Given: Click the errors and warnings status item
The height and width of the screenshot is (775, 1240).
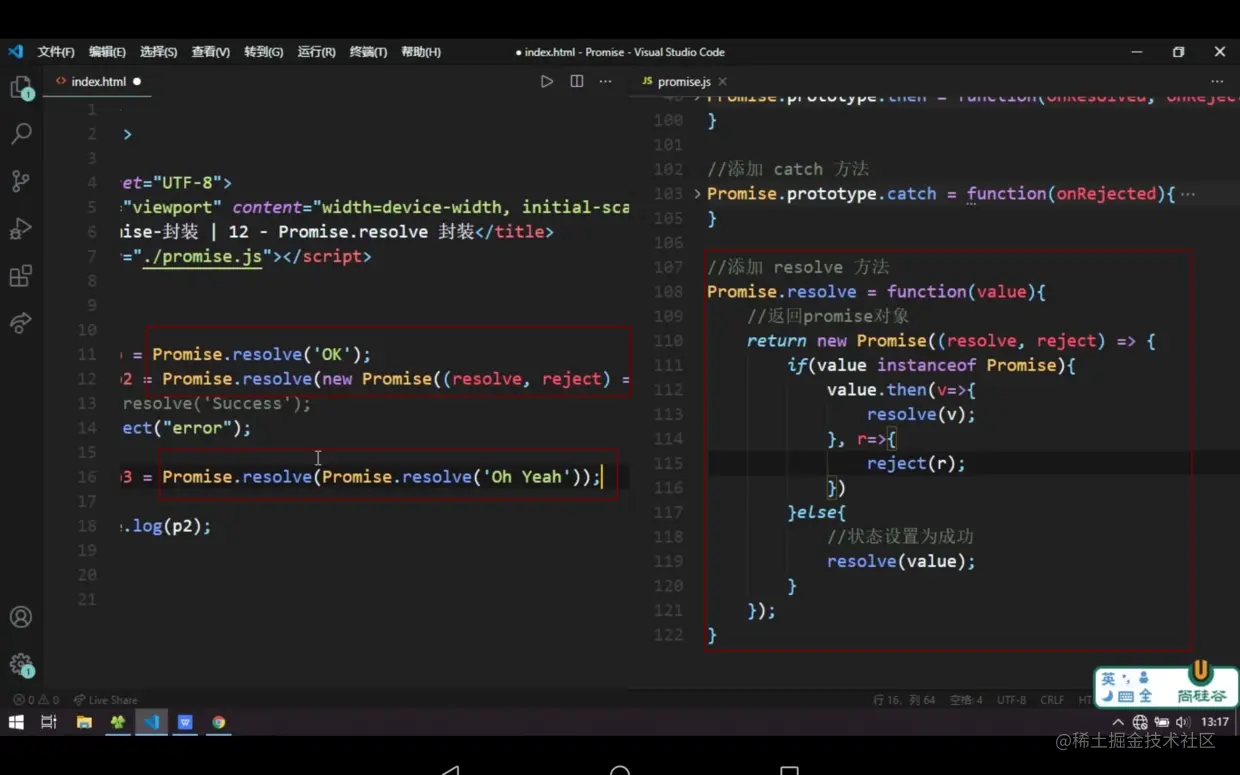Looking at the screenshot, I should (36, 700).
